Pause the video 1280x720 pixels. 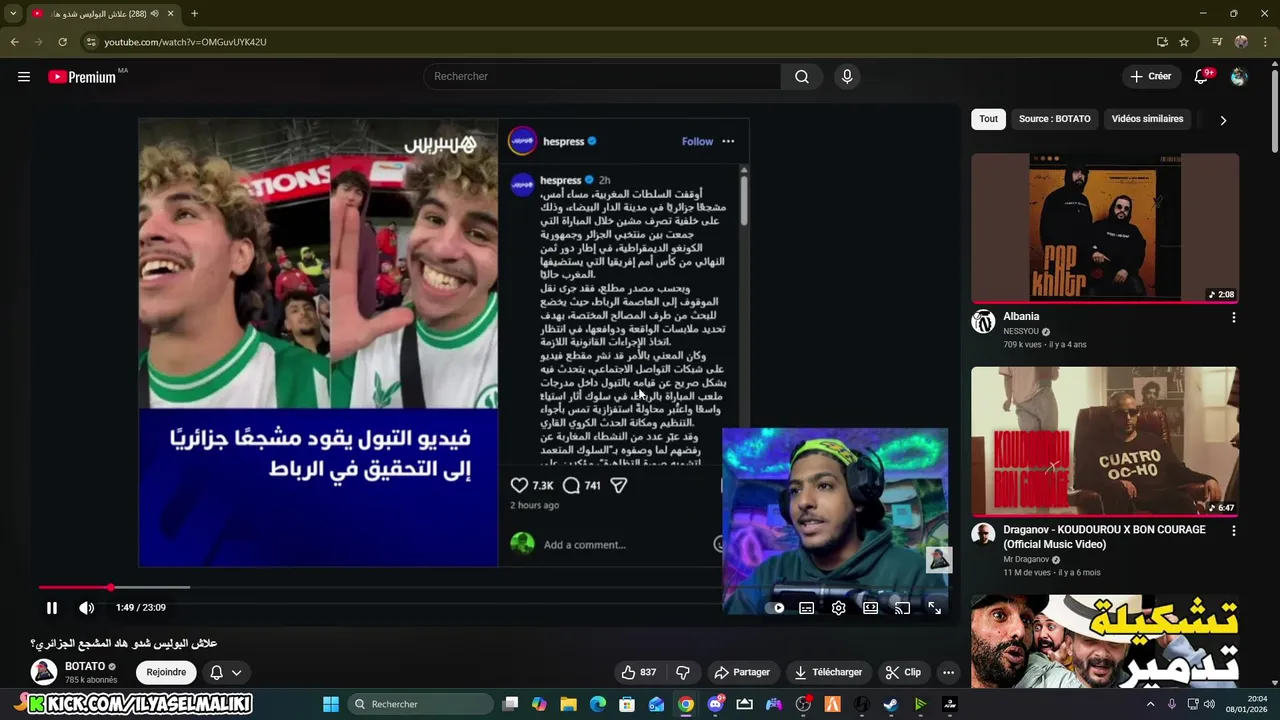[52, 607]
